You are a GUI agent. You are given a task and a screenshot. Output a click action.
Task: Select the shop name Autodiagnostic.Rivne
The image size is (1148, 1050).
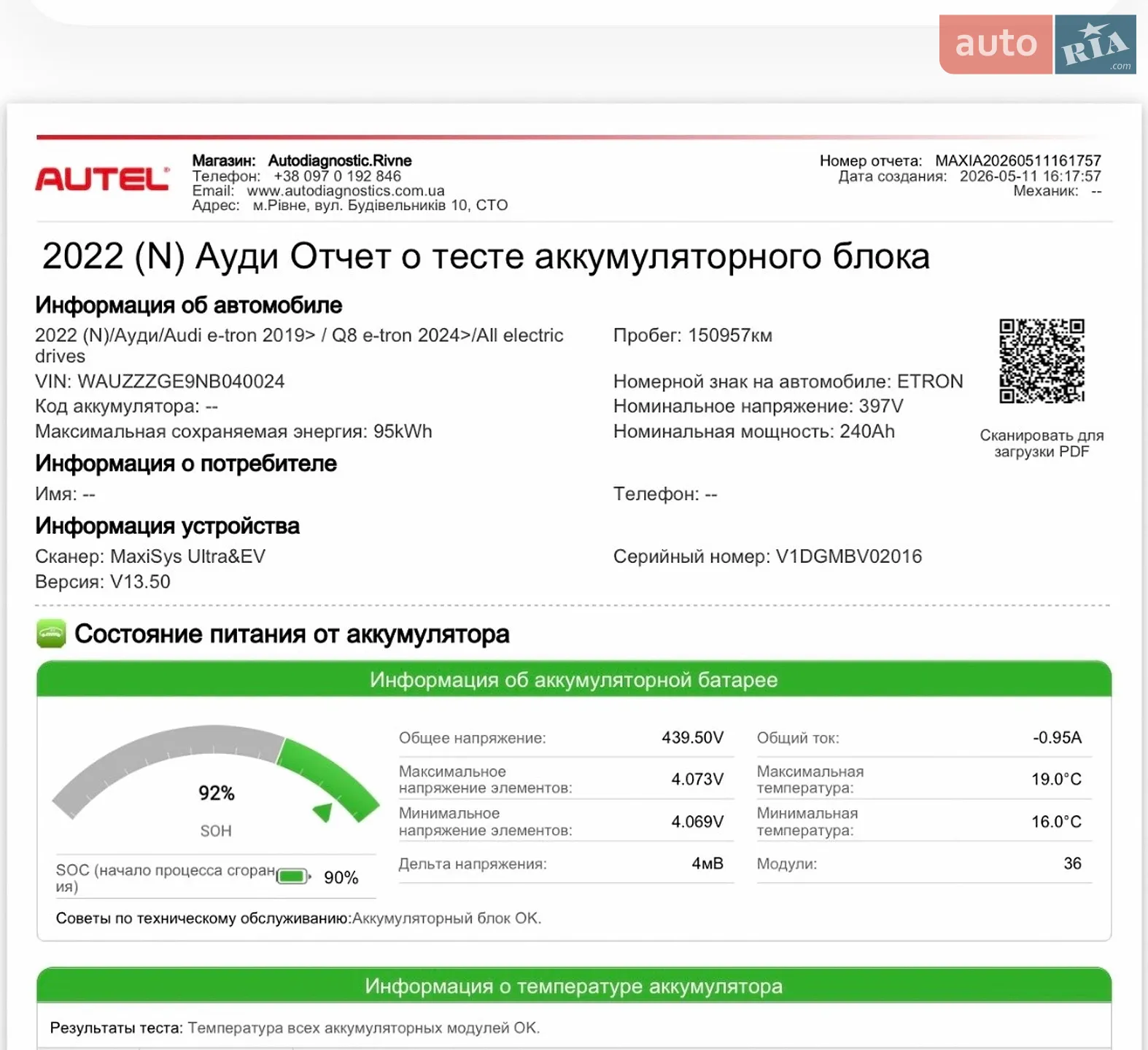[x=340, y=160]
